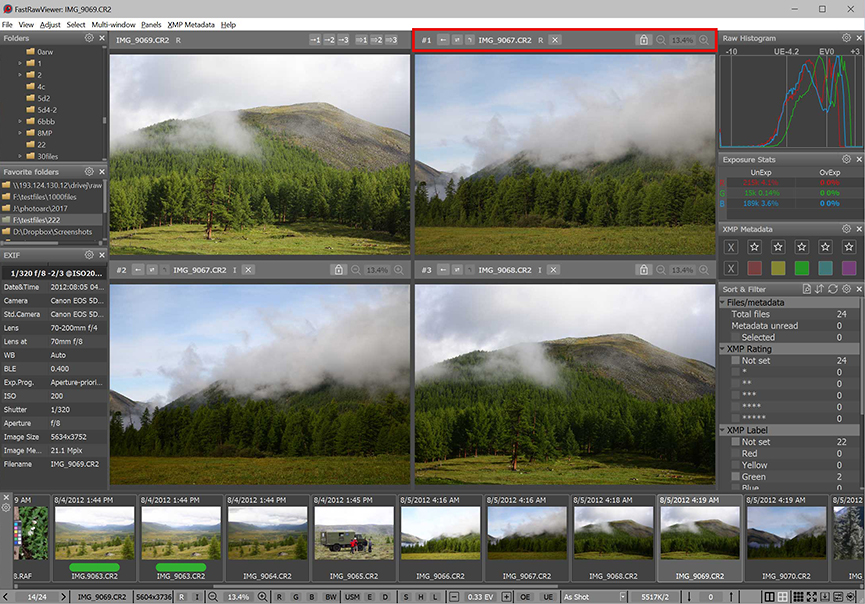Zoom in on pane #3 with magnifier icon
865x604 pixels.
tap(703, 270)
